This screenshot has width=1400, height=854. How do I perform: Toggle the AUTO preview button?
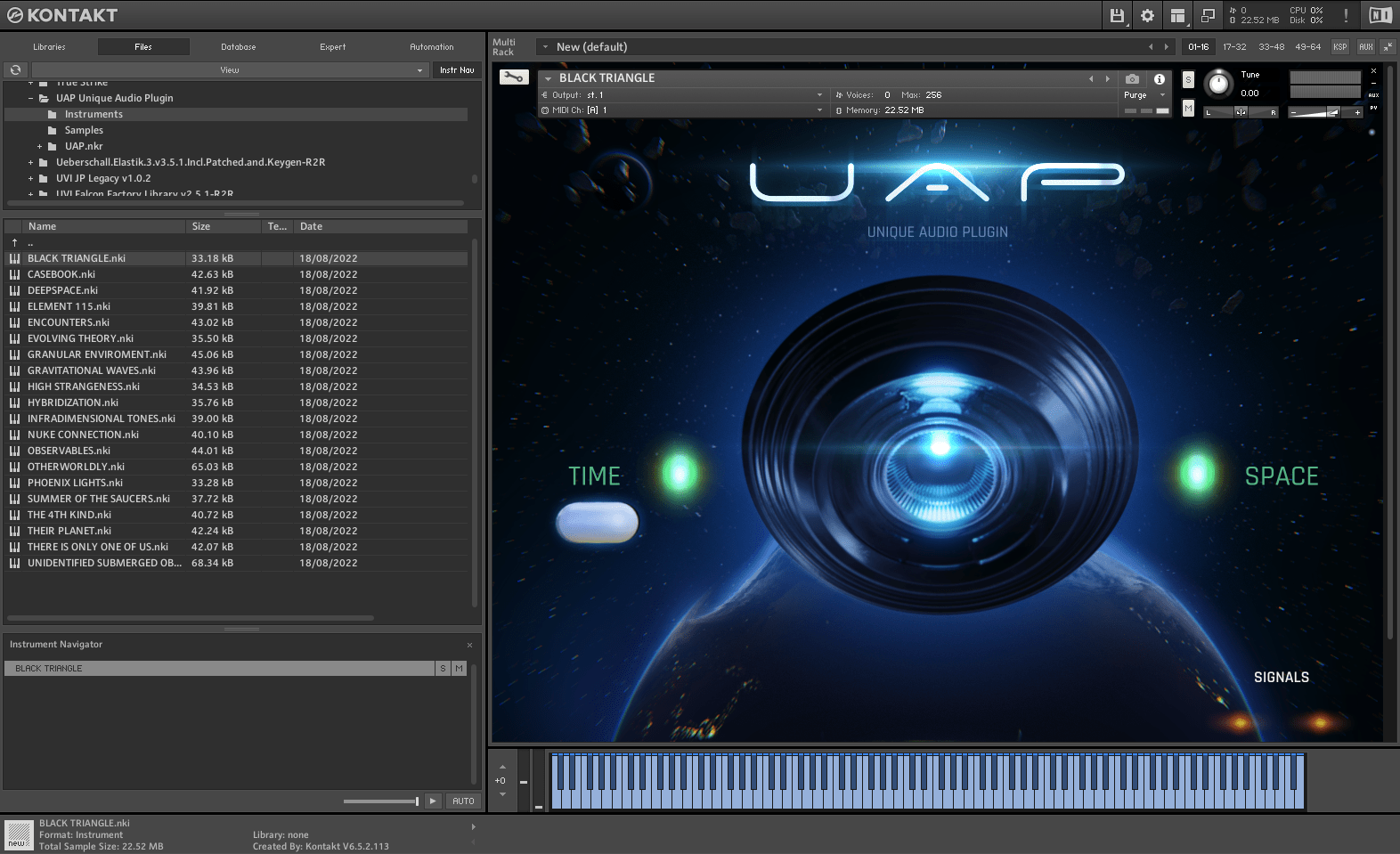463,801
